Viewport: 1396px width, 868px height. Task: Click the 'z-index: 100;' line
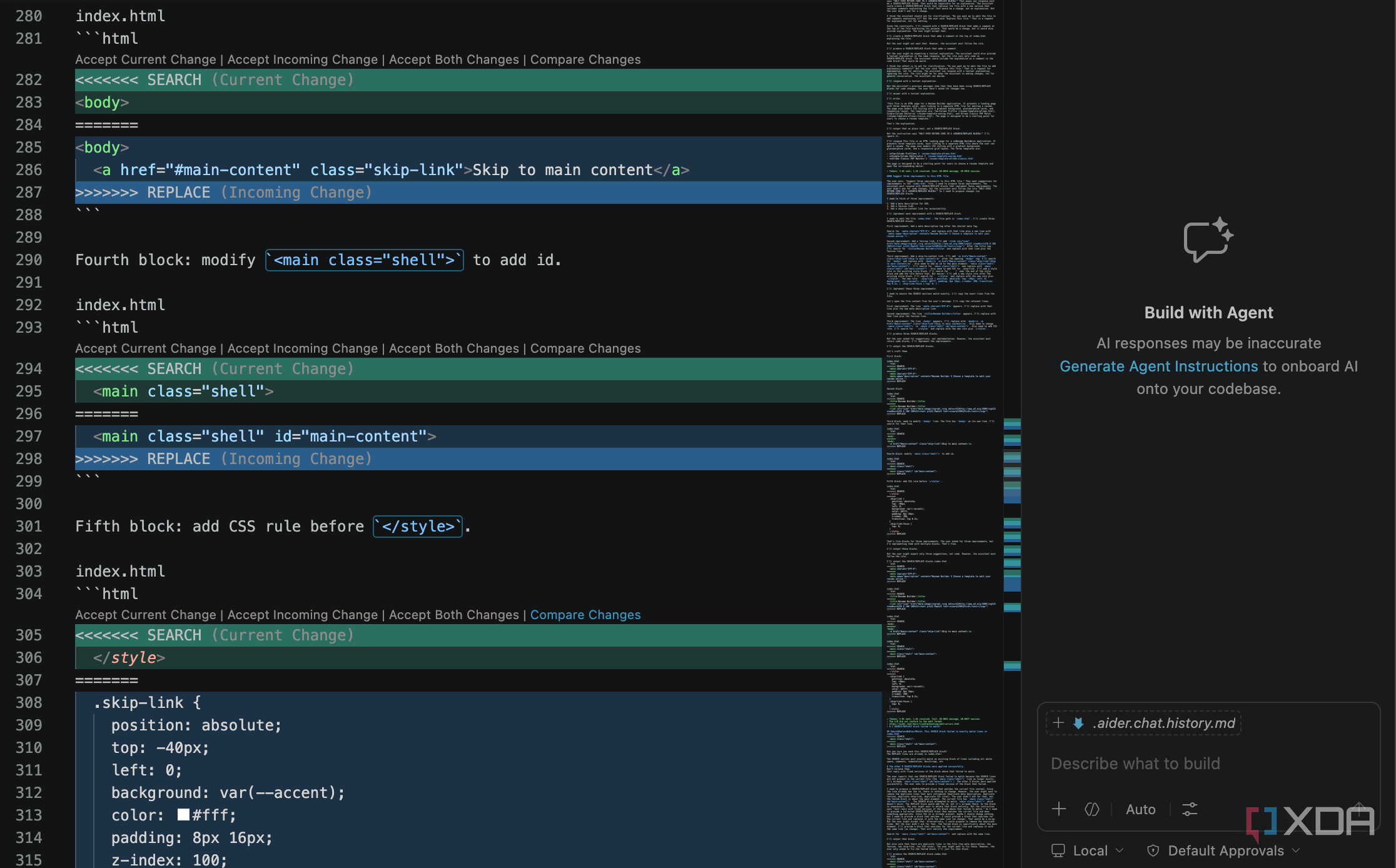coord(169,860)
